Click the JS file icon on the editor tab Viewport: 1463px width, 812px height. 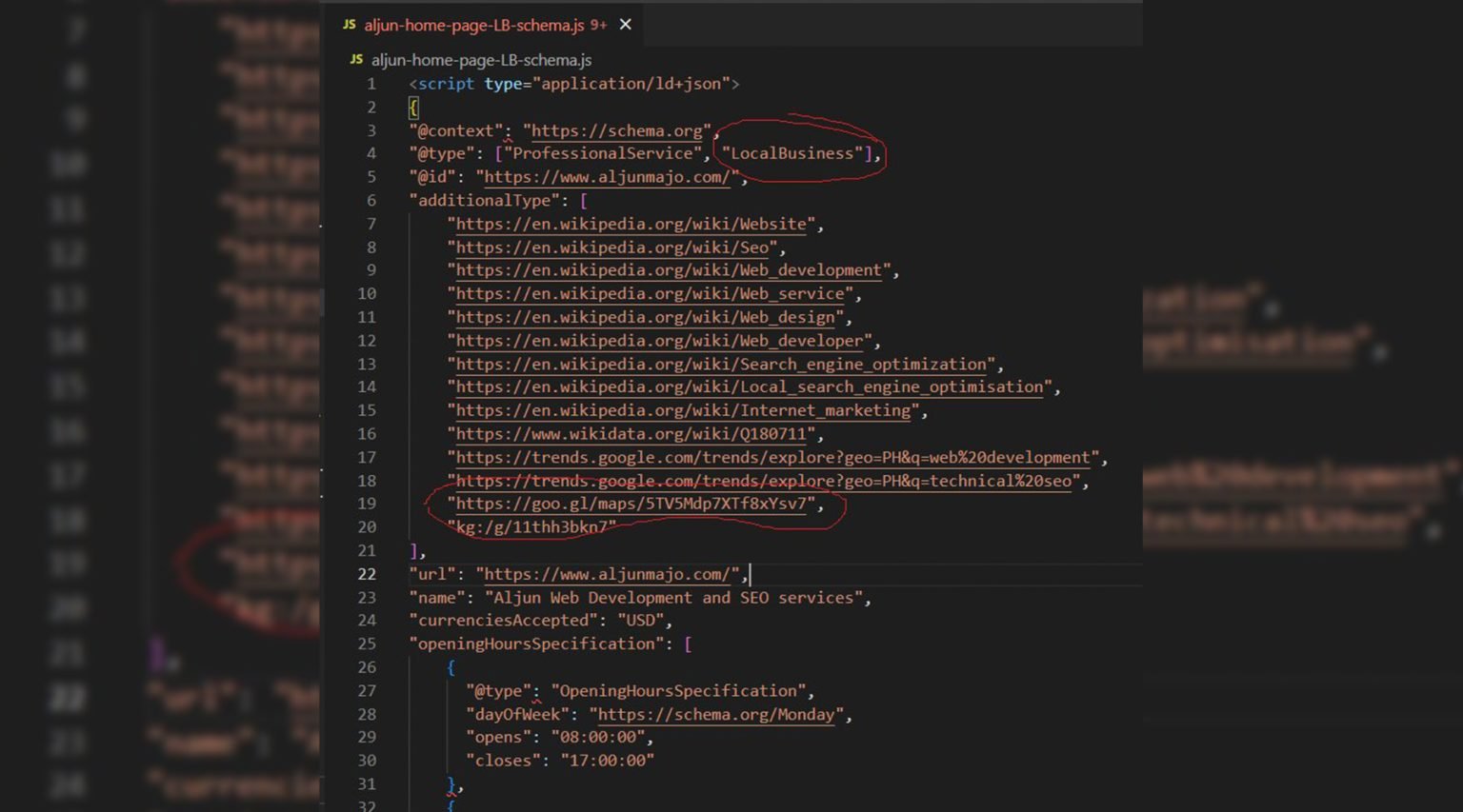[350, 25]
